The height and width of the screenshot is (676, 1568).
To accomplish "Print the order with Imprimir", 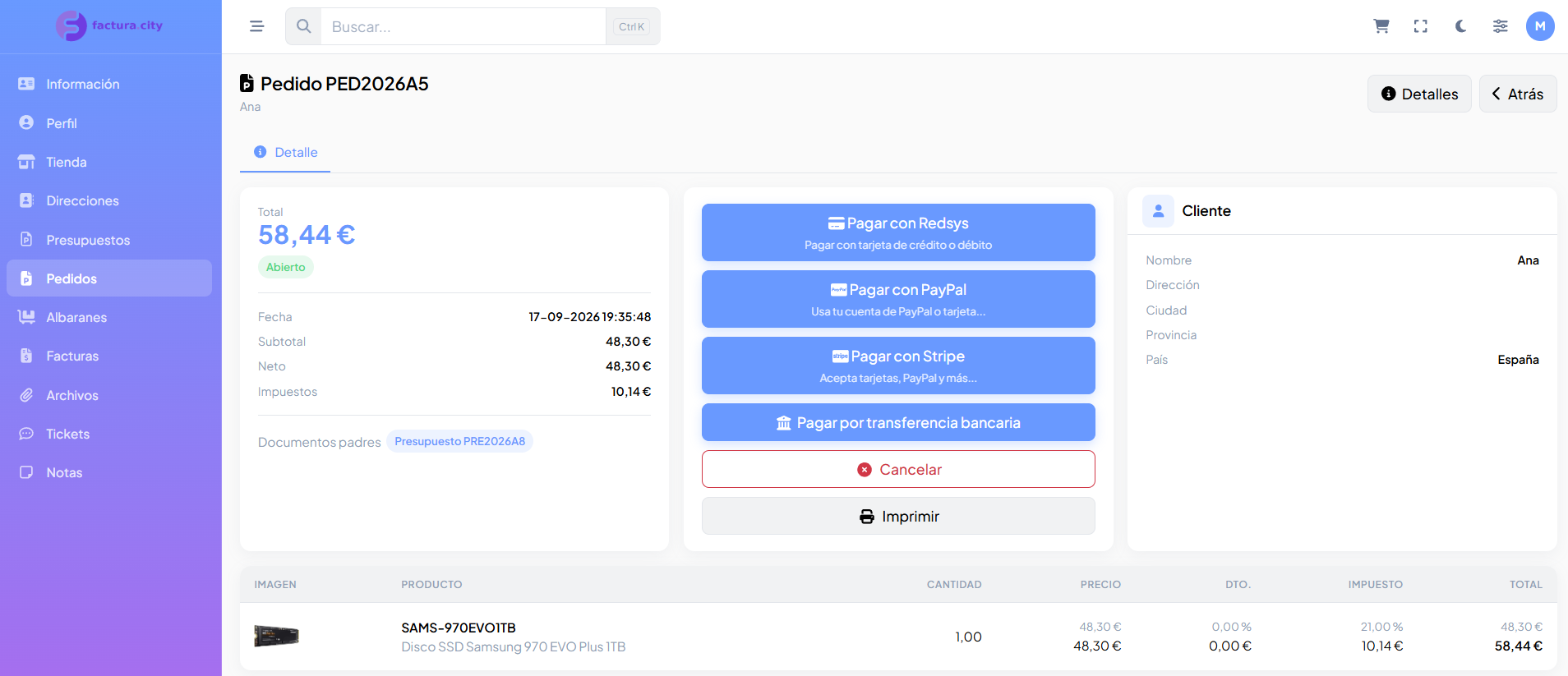I will [x=898, y=516].
